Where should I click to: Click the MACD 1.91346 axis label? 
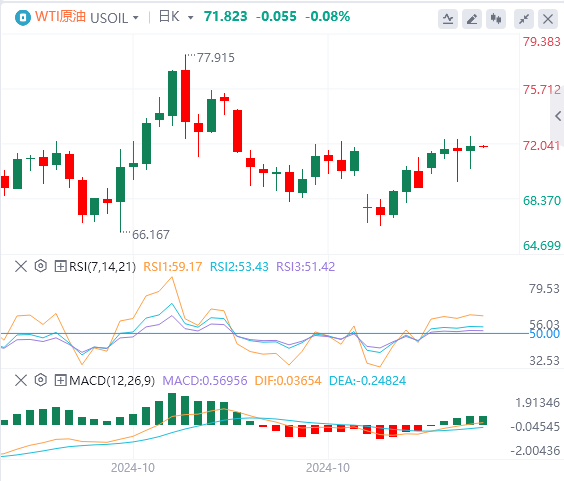coord(537,403)
